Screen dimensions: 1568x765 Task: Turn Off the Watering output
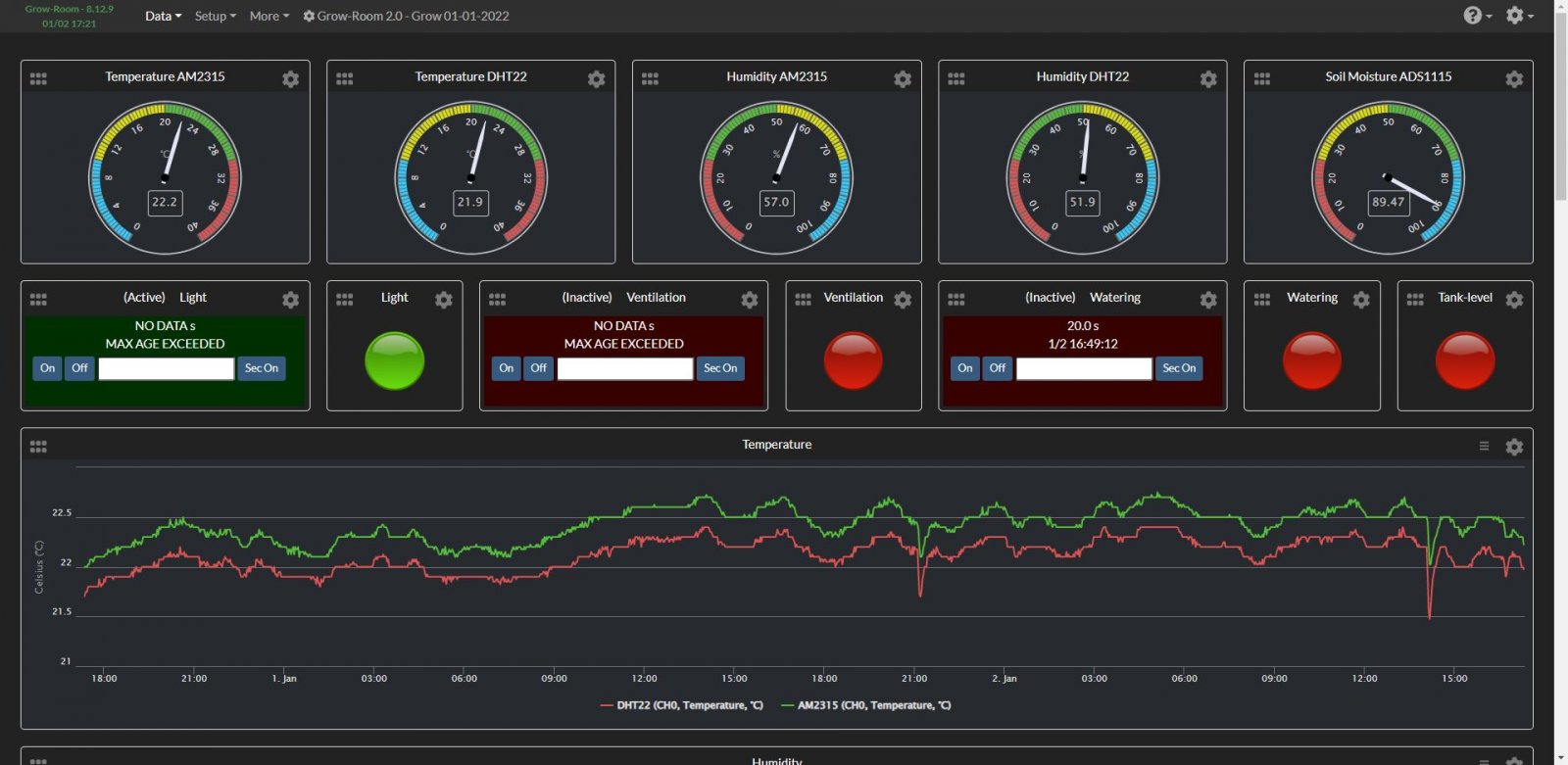pos(997,368)
